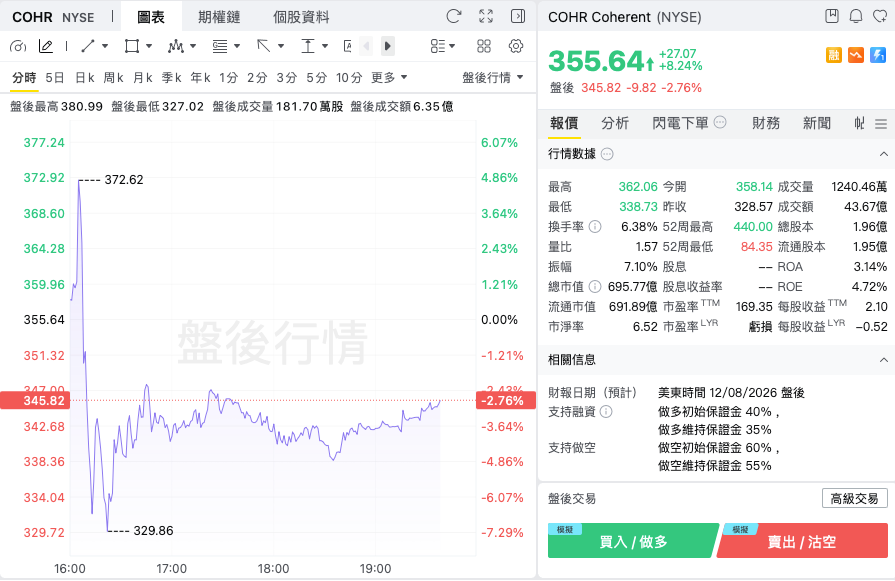Open the 閃電下單 tab

(x=680, y=123)
